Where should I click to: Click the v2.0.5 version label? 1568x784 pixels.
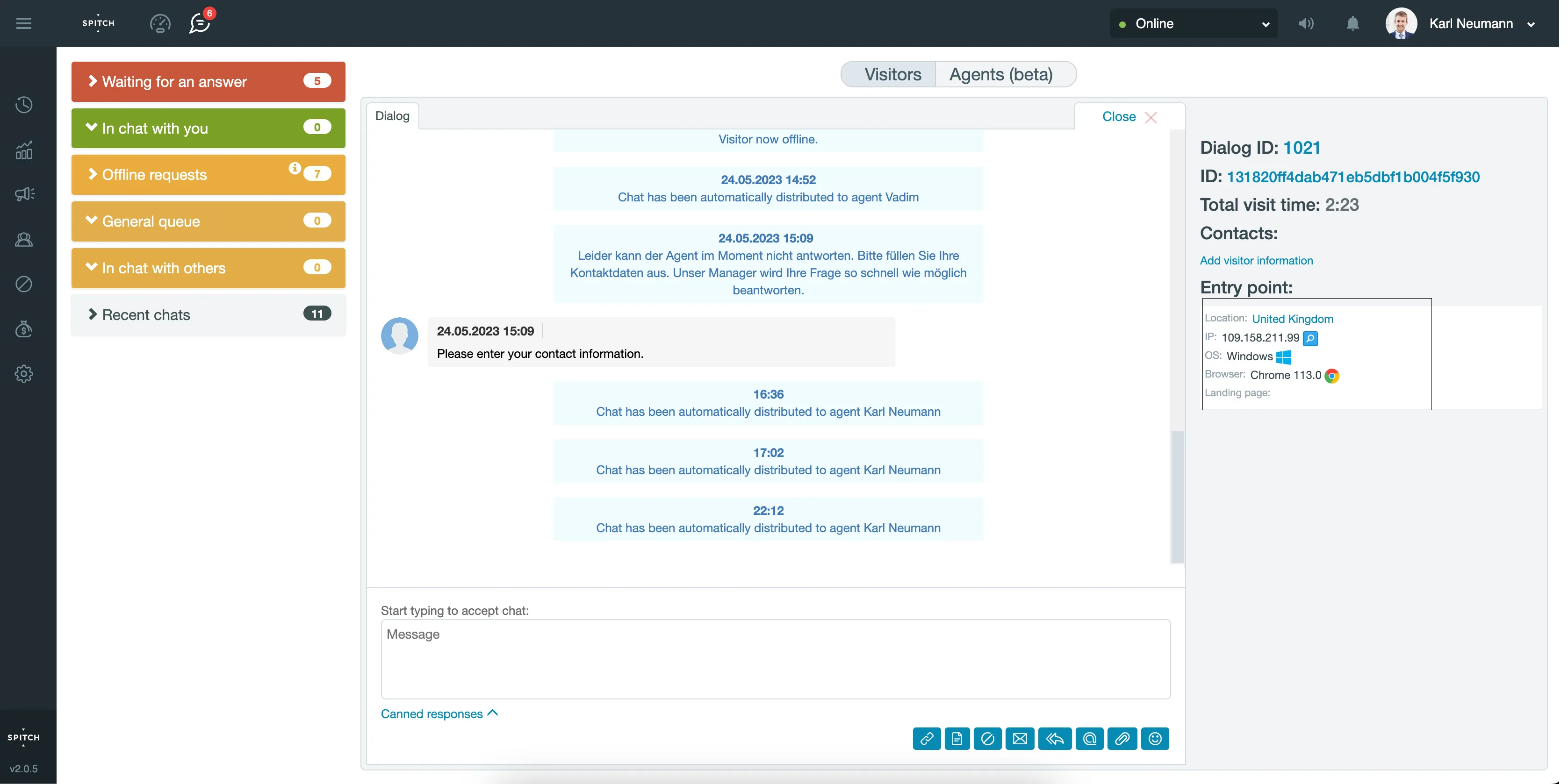pyautogui.click(x=23, y=769)
